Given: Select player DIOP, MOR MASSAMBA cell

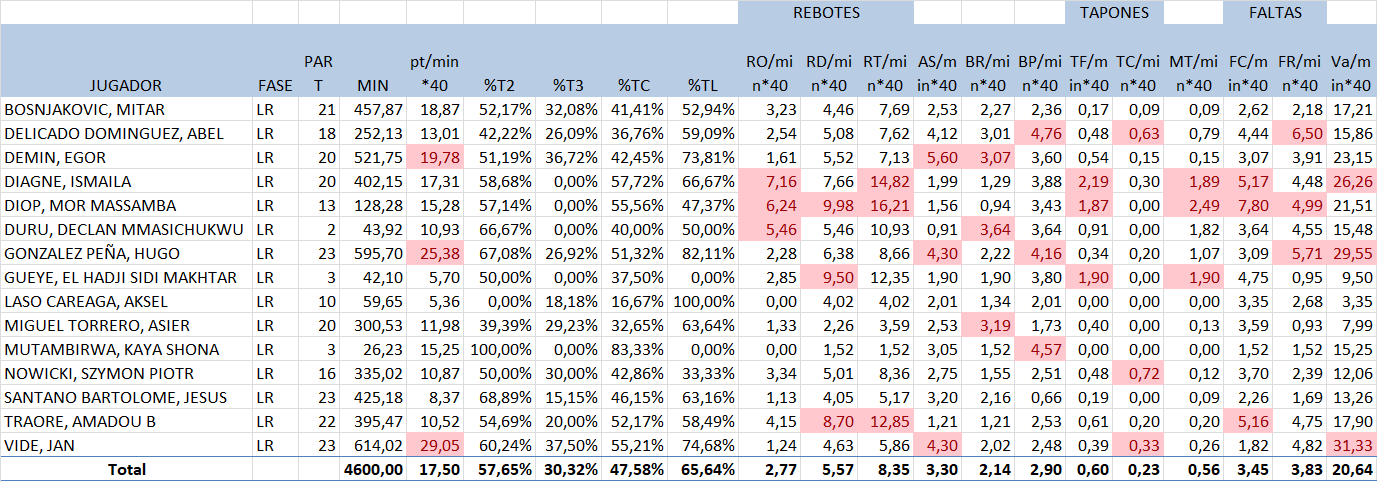Looking at the screenshot, I should click(x=126, y=205).
